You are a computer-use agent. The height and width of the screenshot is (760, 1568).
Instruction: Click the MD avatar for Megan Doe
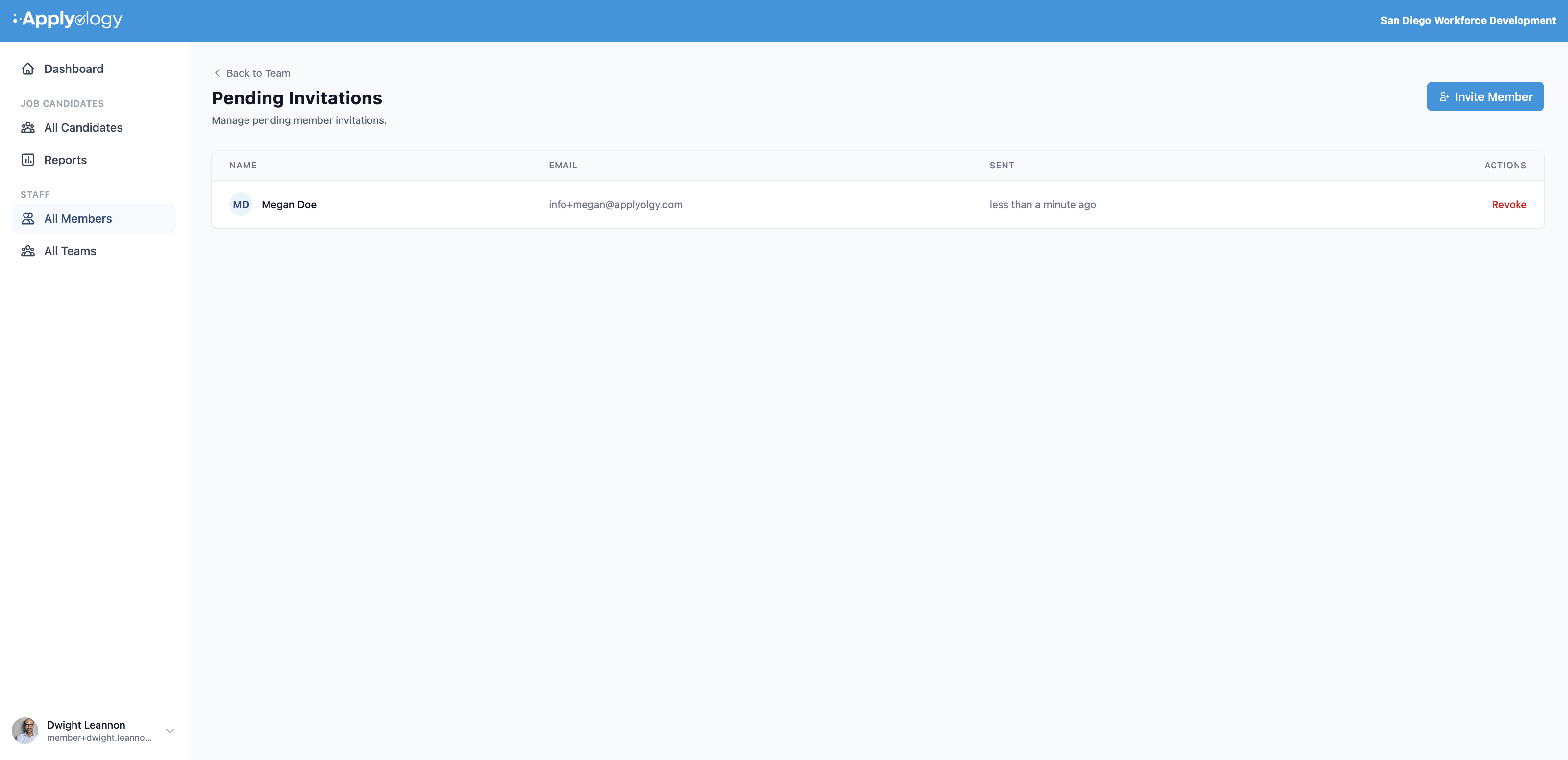pyautogui.click(x=241, y=205)
